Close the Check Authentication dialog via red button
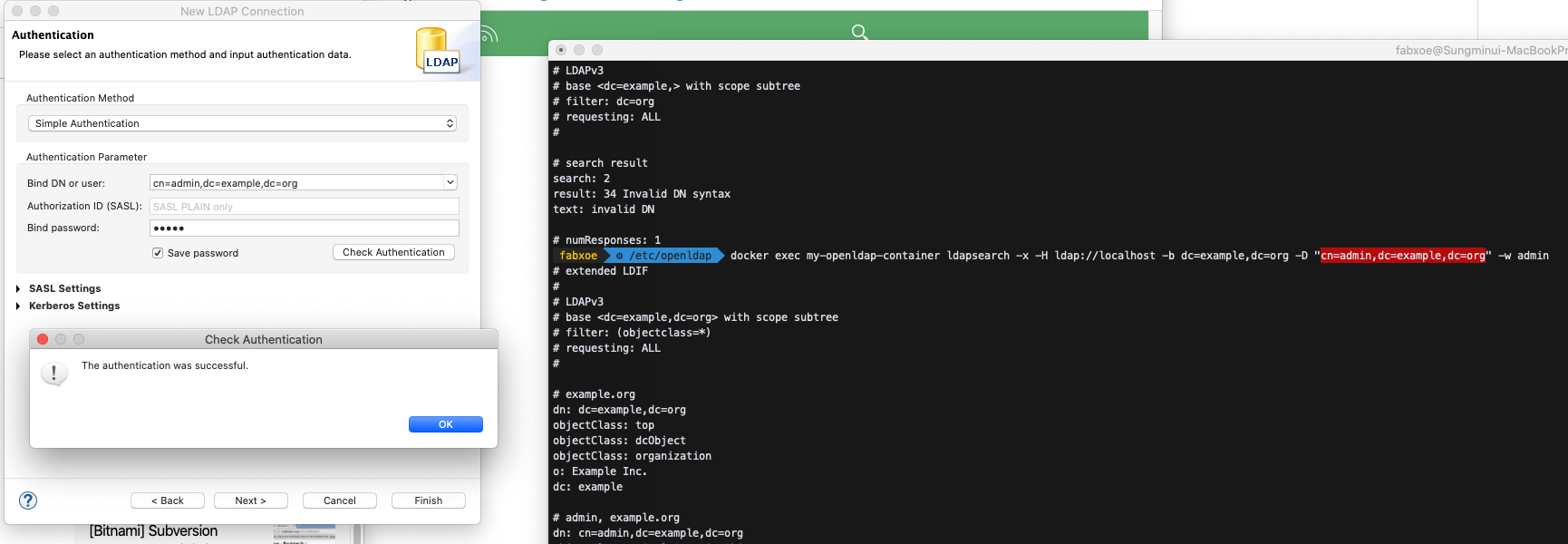This screenshot has width=1568, height=544. (43, 339)
